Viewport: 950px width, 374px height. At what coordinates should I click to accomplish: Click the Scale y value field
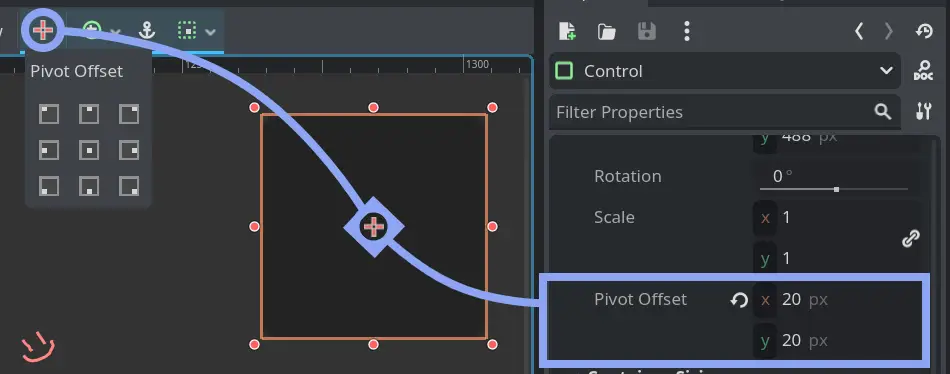825,259
